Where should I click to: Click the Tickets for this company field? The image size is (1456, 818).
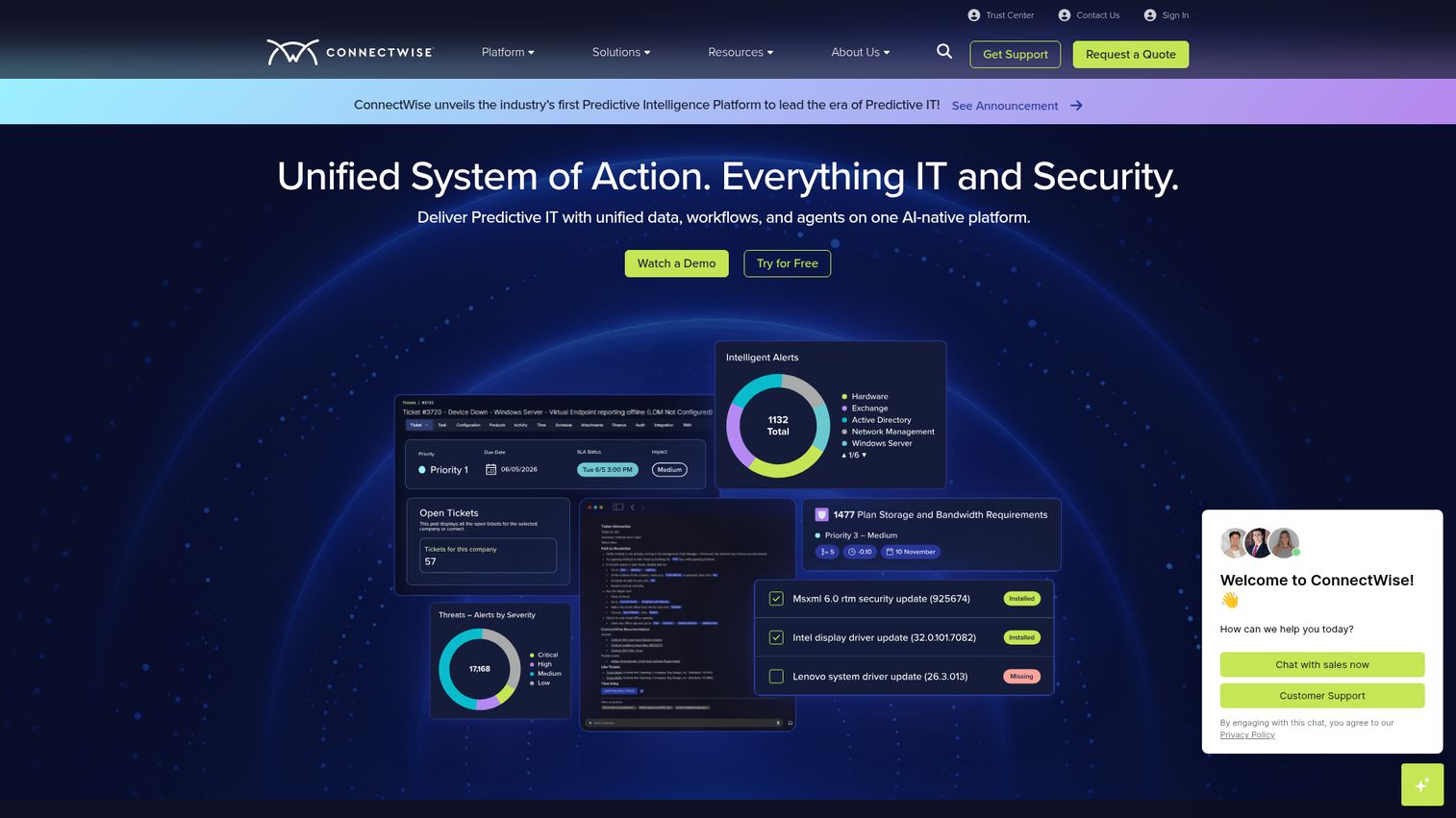tap(488, 556)
